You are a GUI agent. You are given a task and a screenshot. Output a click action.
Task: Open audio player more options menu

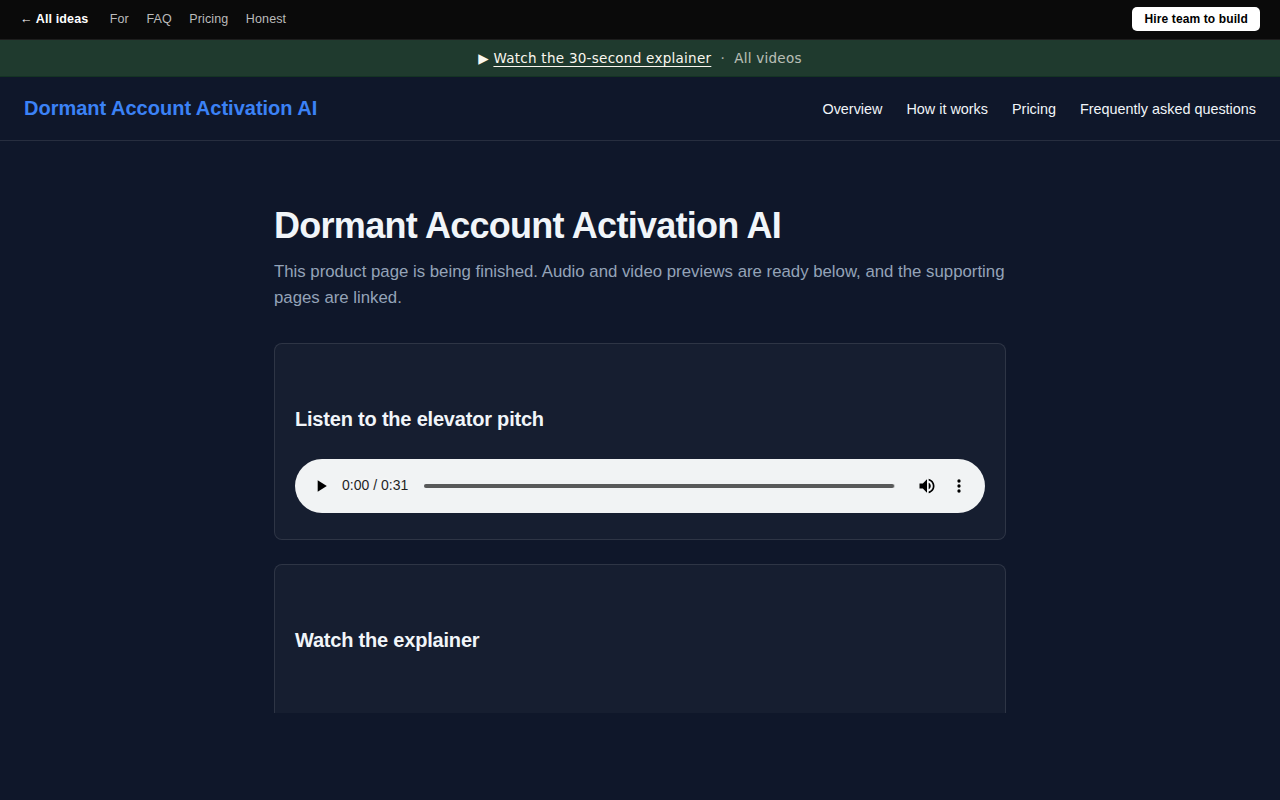959,486
